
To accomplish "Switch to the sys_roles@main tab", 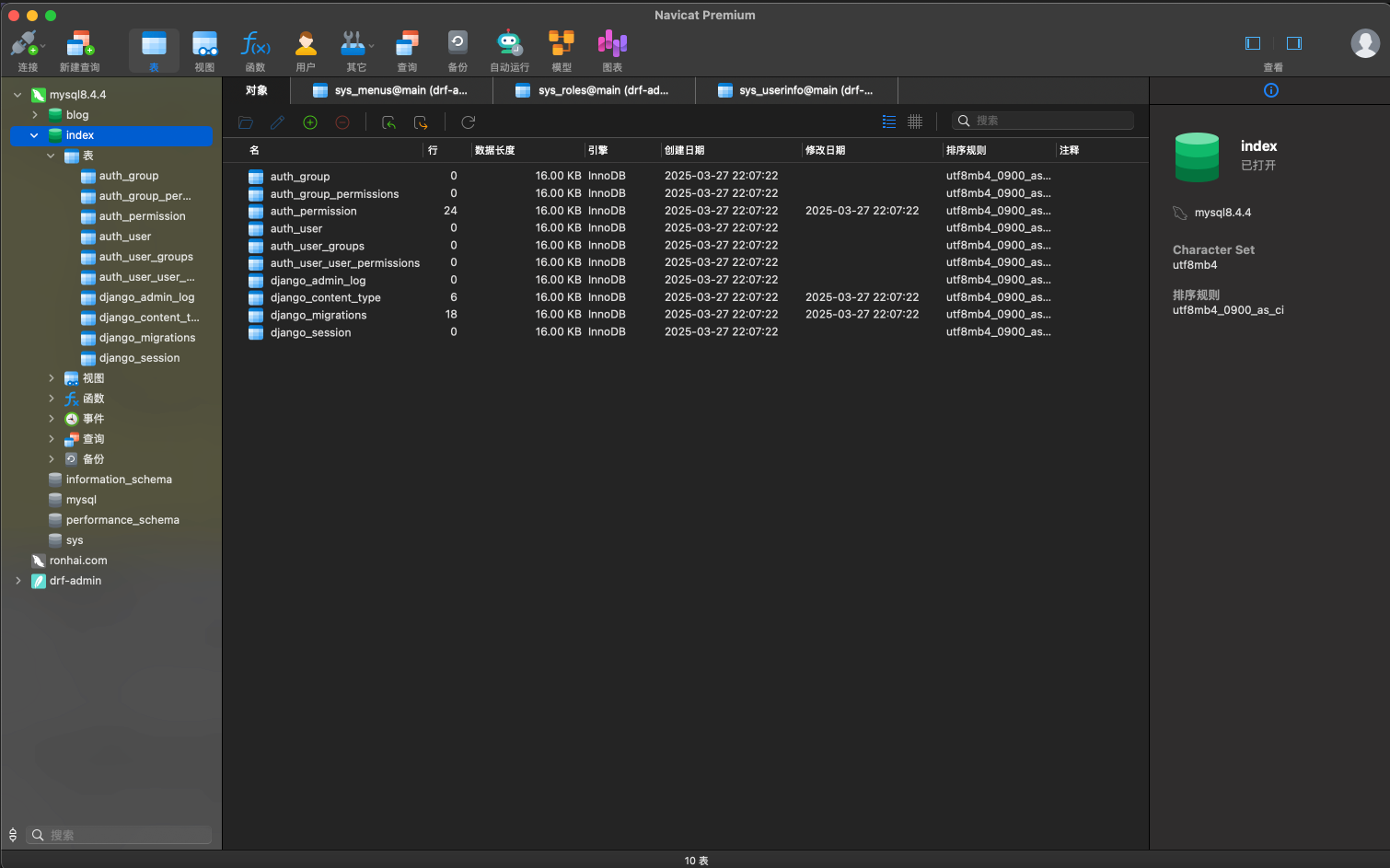I will tap(594, 90).
